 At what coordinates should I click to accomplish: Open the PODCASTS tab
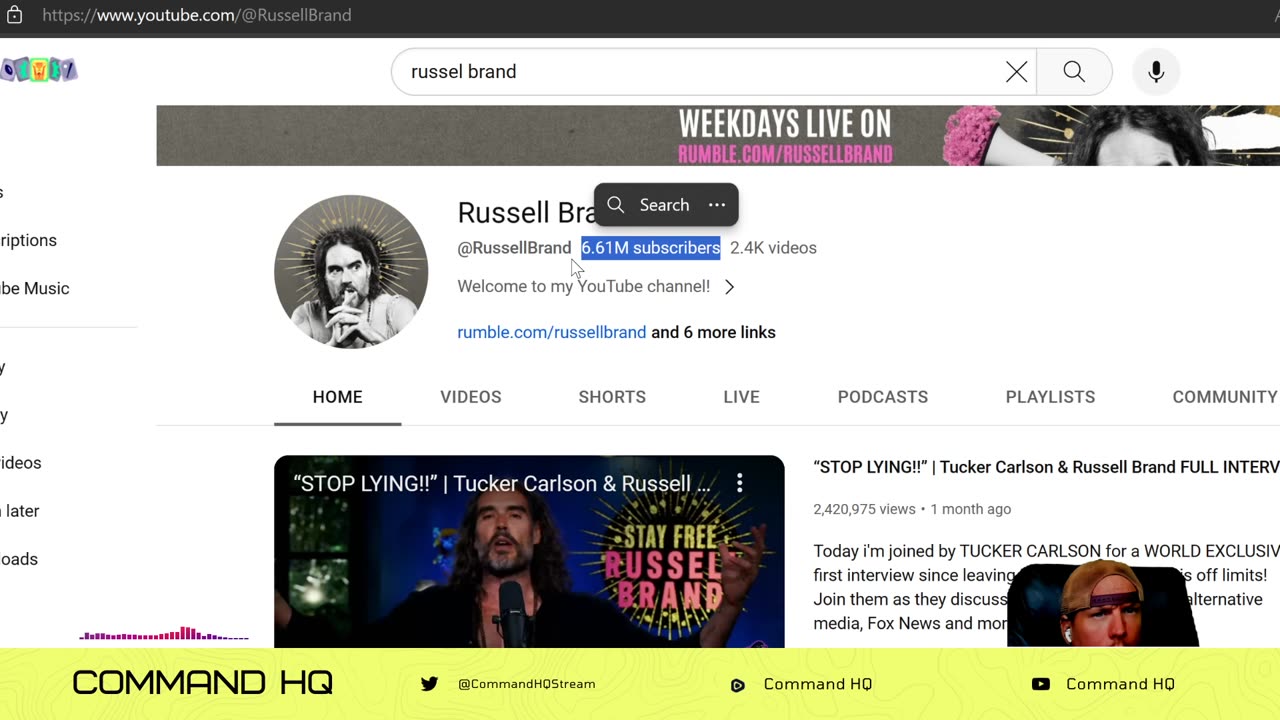[883, 397]
